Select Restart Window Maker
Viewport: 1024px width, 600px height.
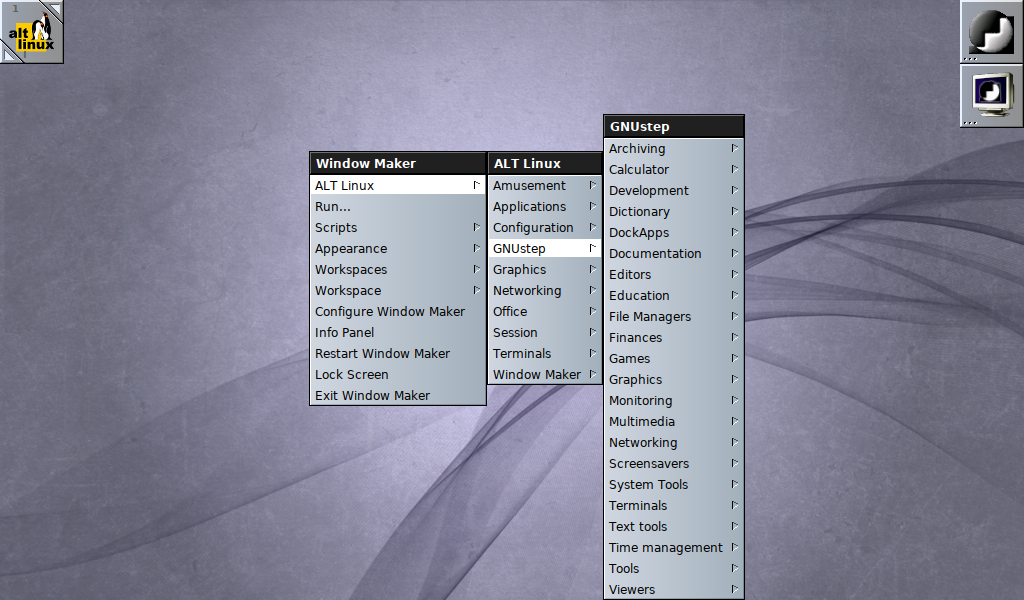(398, 353)
